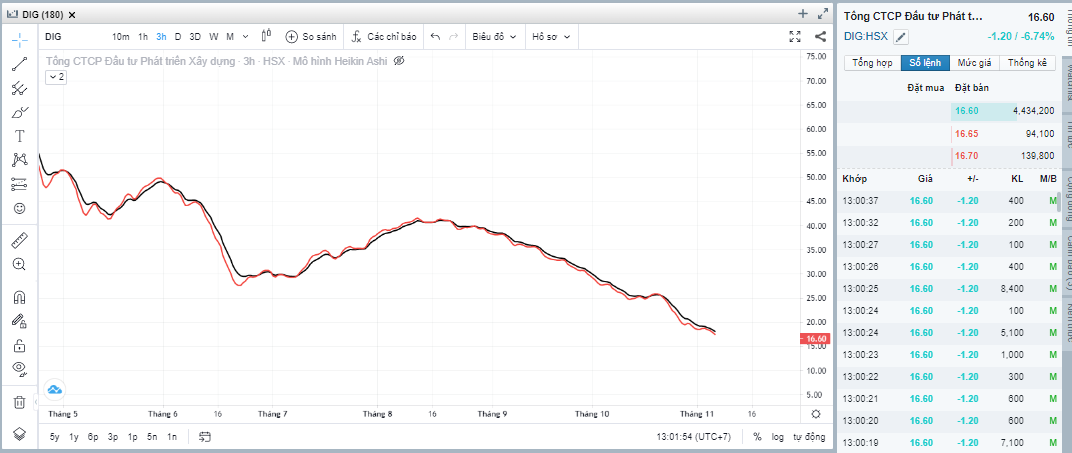Open the go-to-date calendar icon
The width and height of the screenshot is (1072, 453).
[204, 437]
